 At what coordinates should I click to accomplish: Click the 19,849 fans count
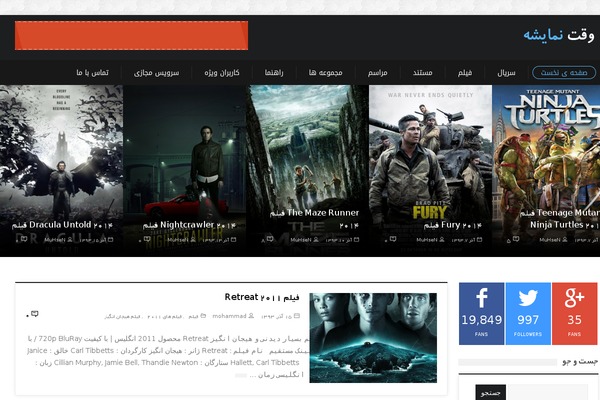tap(481, 320)
